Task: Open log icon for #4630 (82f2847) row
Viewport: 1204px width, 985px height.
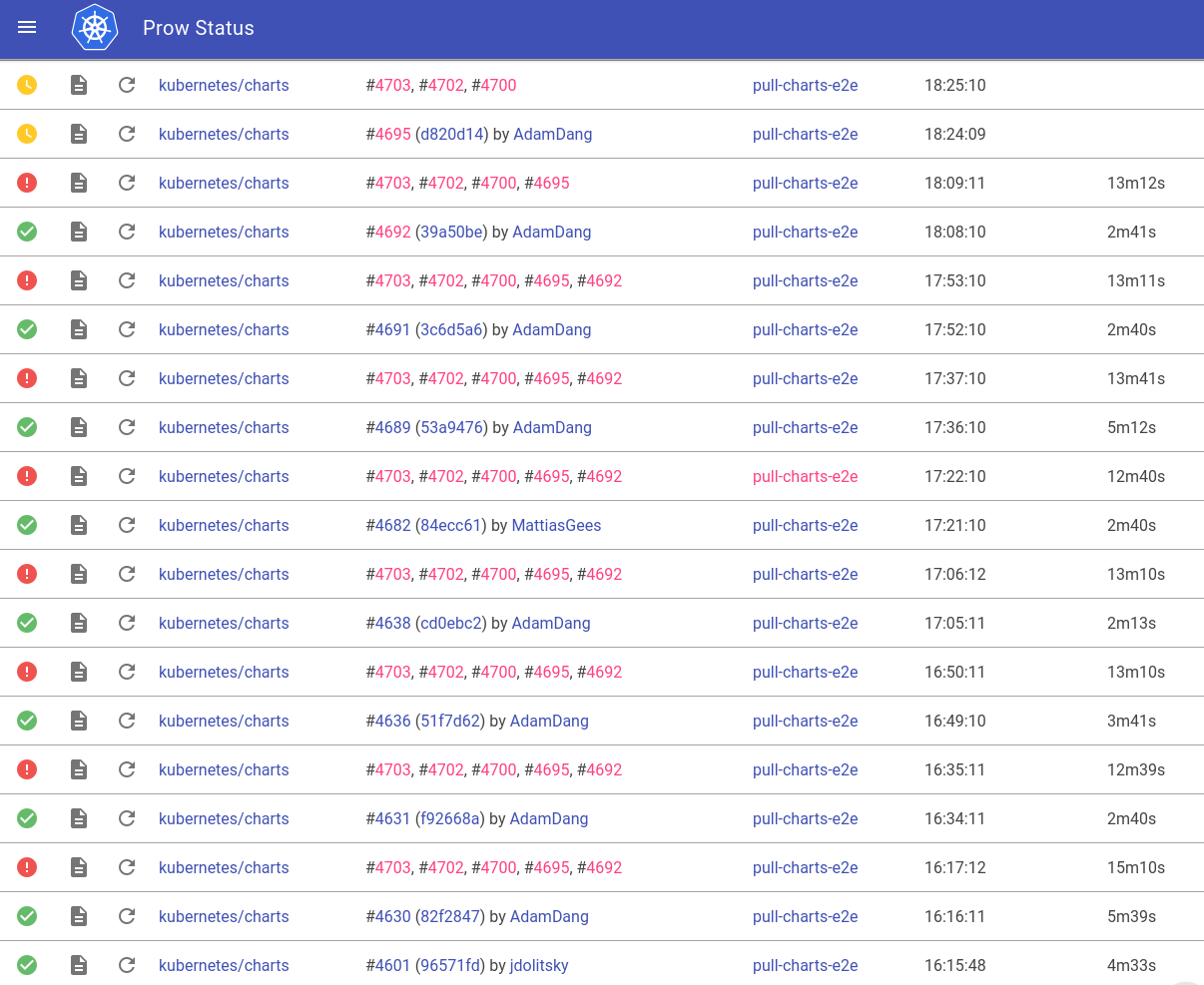Action: coord(79,916)
